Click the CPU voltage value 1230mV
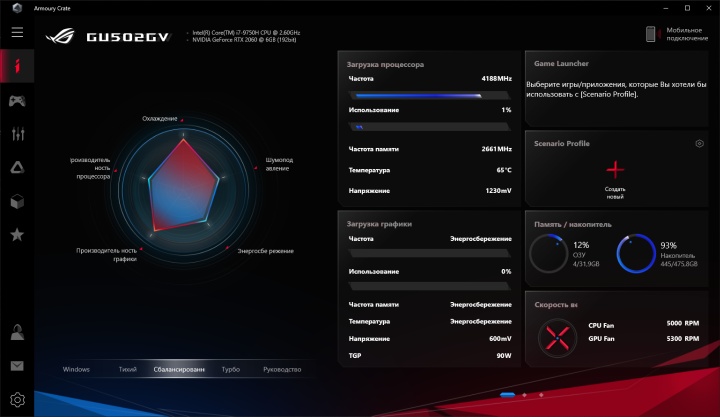This screenshot has width=720, height=417. 498,191
